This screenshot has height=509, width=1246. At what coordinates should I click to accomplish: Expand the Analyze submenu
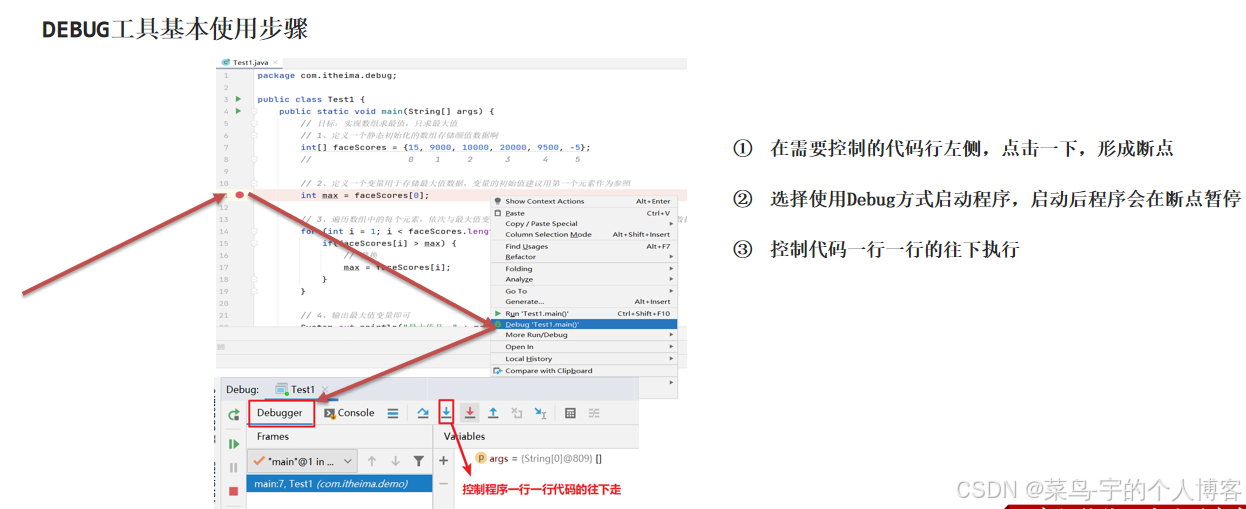(585, 279)
